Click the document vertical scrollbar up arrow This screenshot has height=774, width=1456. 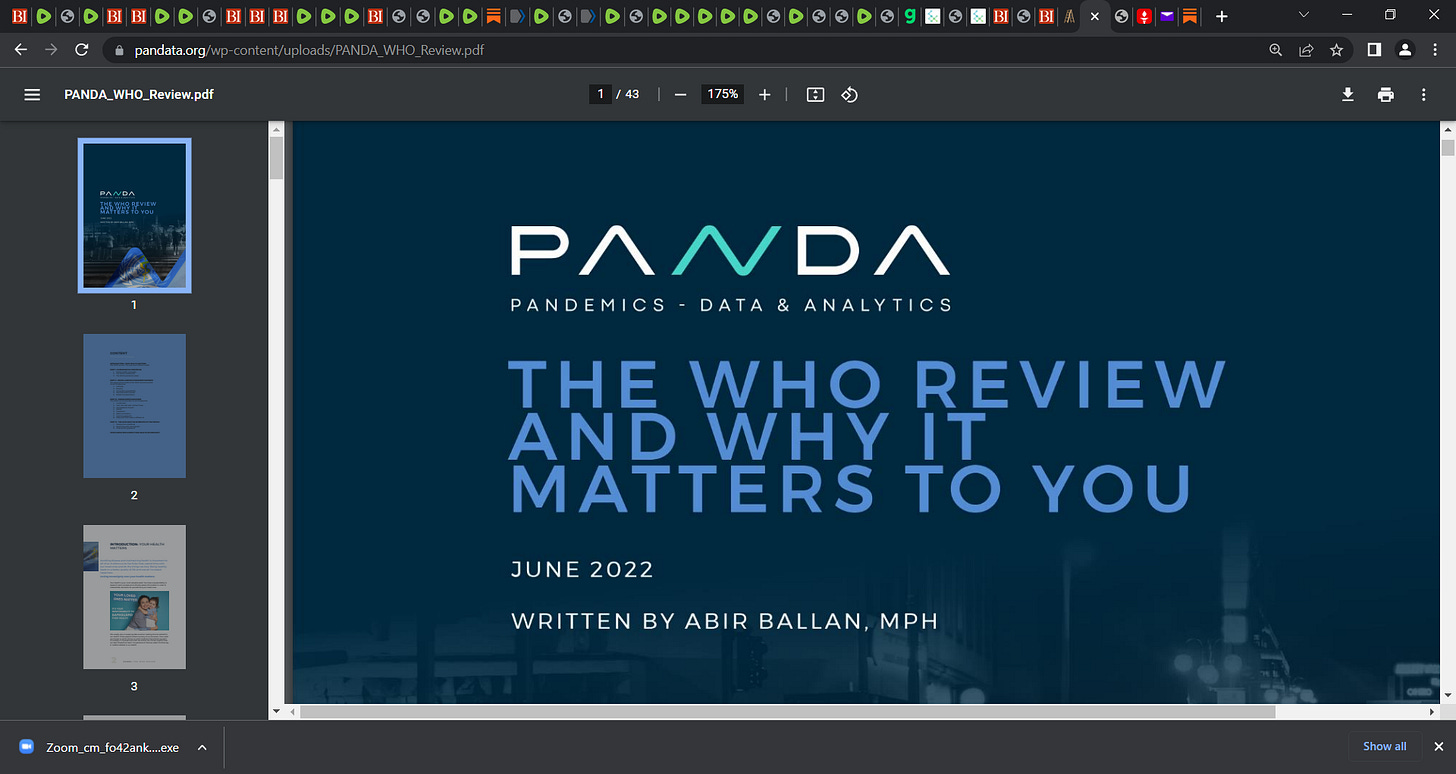click(x=1448, y=129)
